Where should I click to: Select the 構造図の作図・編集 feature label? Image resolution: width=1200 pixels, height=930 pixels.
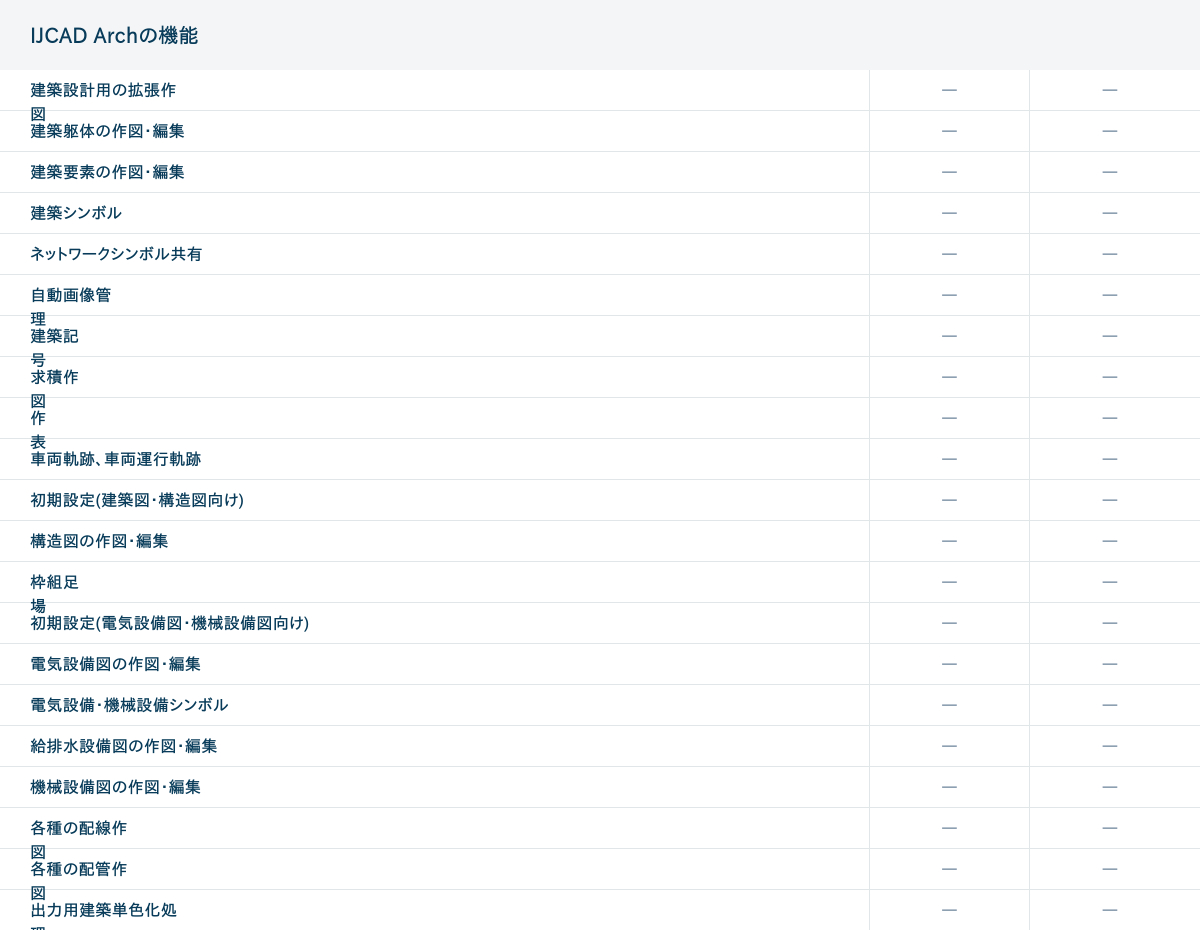99,541
